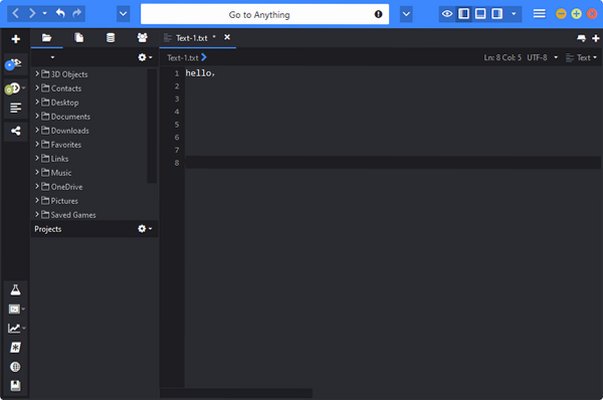Click the share icon in sidebar

coord(15,131)
